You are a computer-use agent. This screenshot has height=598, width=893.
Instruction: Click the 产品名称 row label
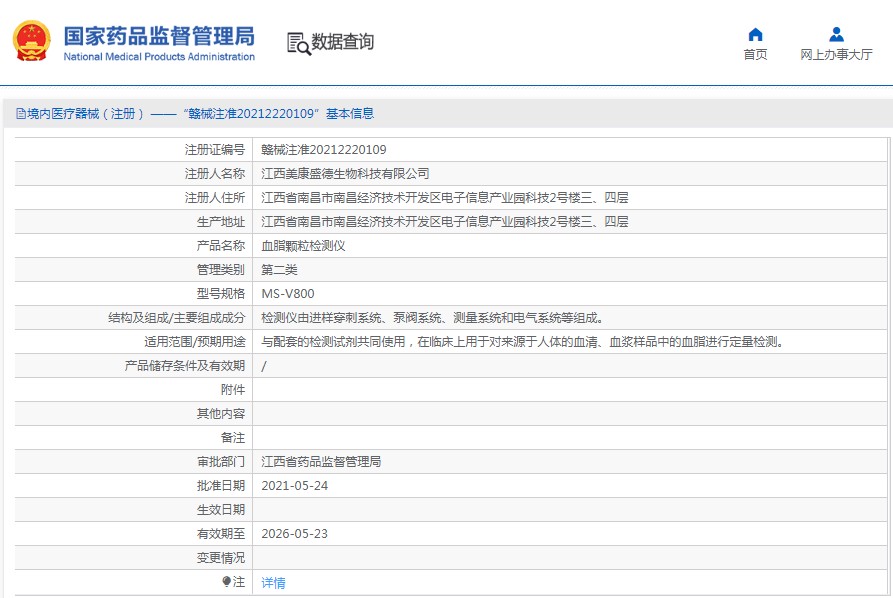coord(221,245)
